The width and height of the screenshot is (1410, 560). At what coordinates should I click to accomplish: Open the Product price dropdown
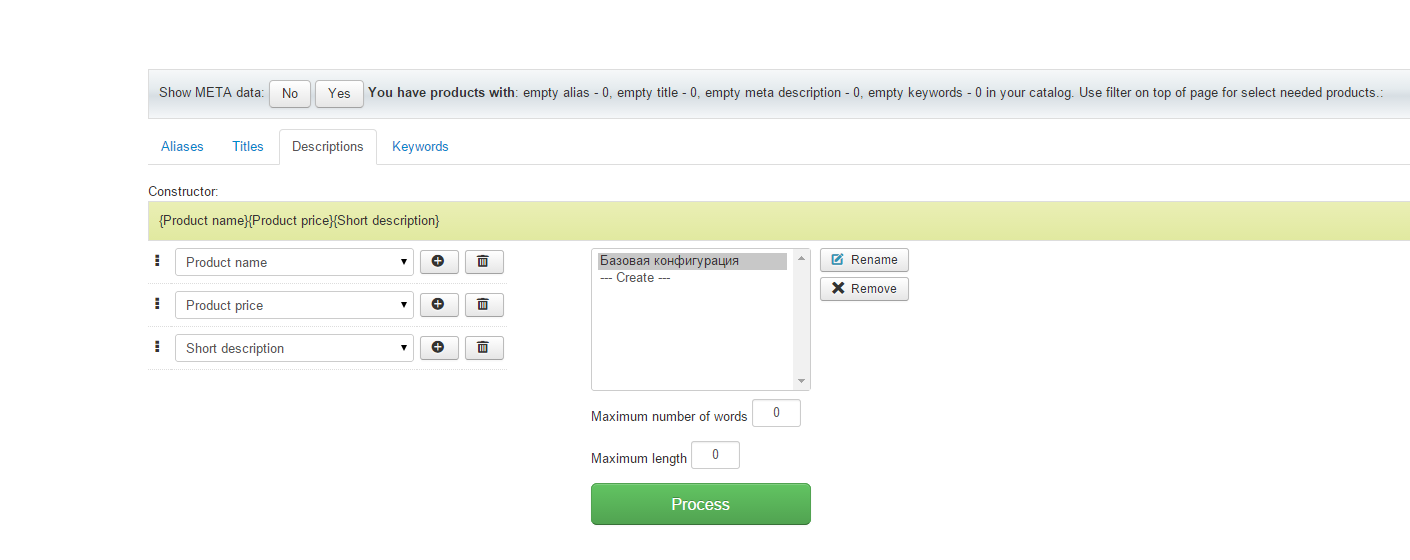click(x=294, y=305)
